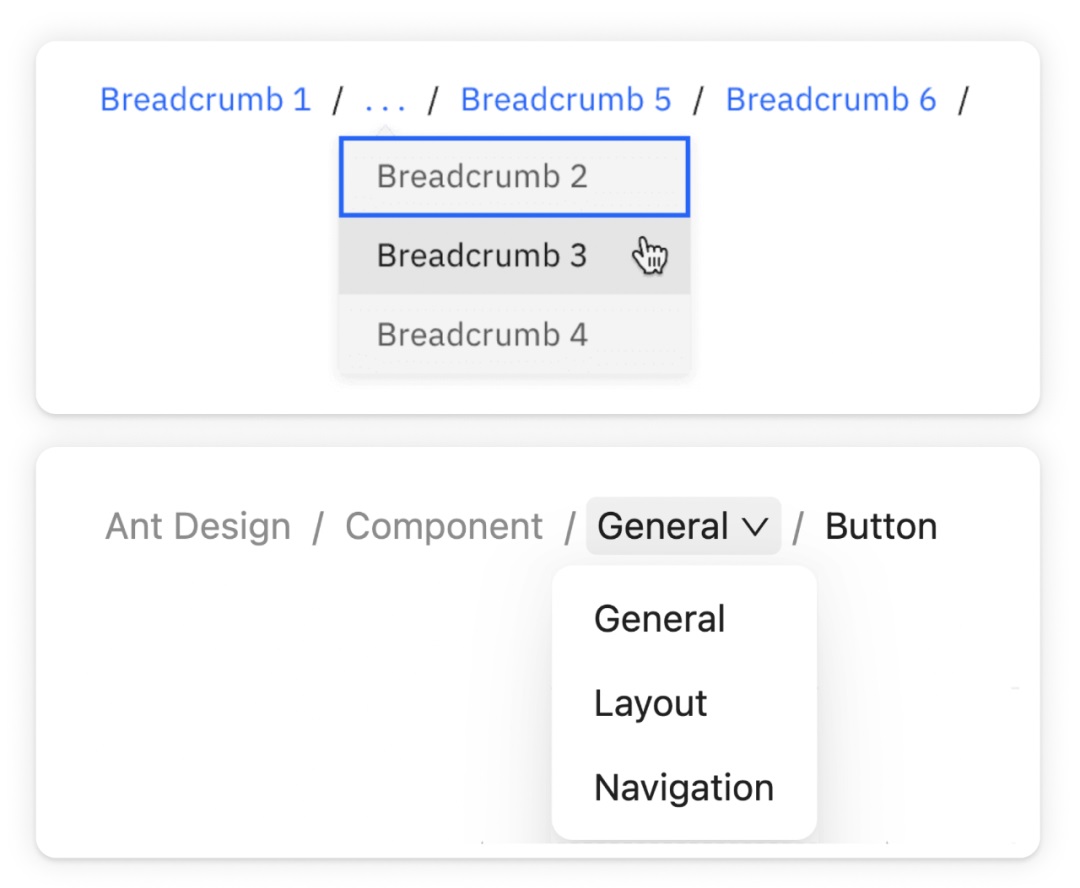This screenshot has height=888, width=1080.
Task: Choose General option in the popup menu
Action: 659,619
